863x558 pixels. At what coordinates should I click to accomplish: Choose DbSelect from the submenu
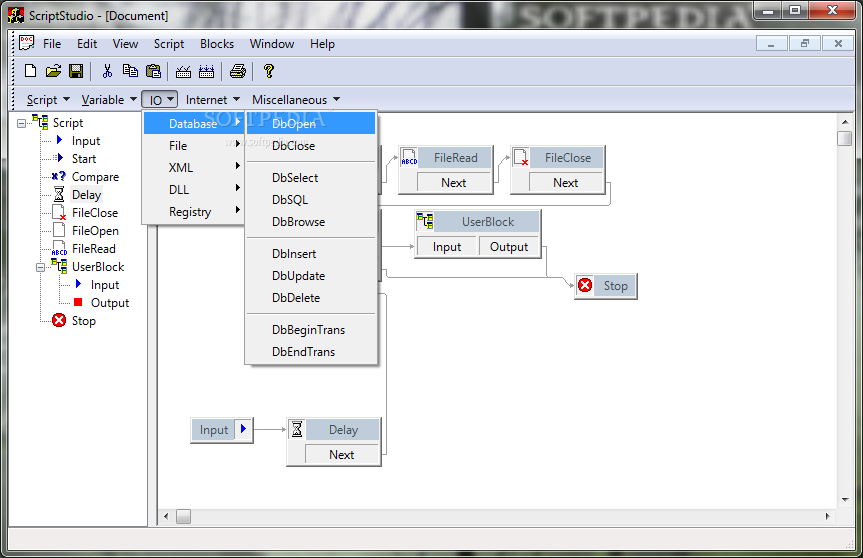pos(311,178)
